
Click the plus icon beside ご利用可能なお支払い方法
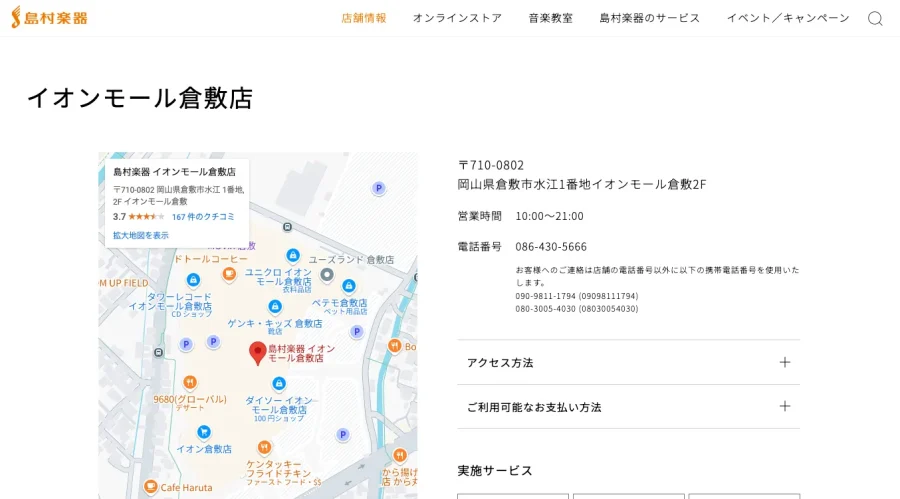(785, 407)
